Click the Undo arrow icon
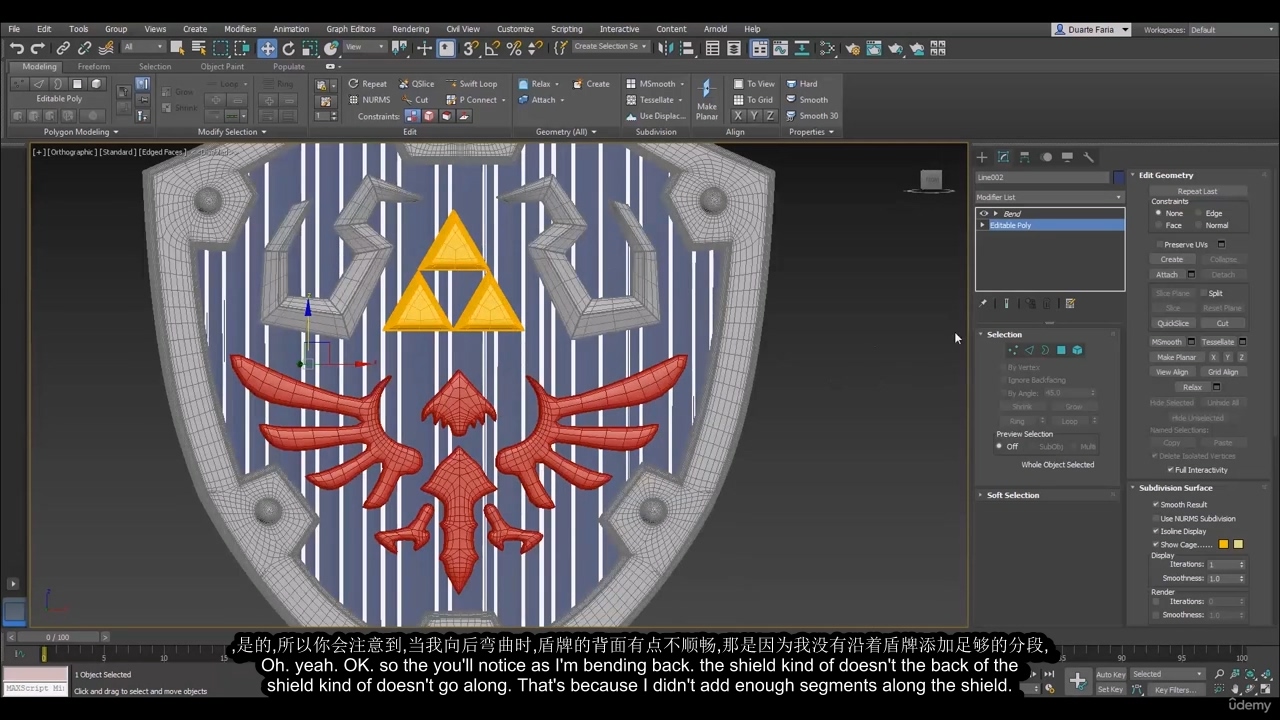The height and width of the screenshot is (720, 1280). click(x=17, y=48)
